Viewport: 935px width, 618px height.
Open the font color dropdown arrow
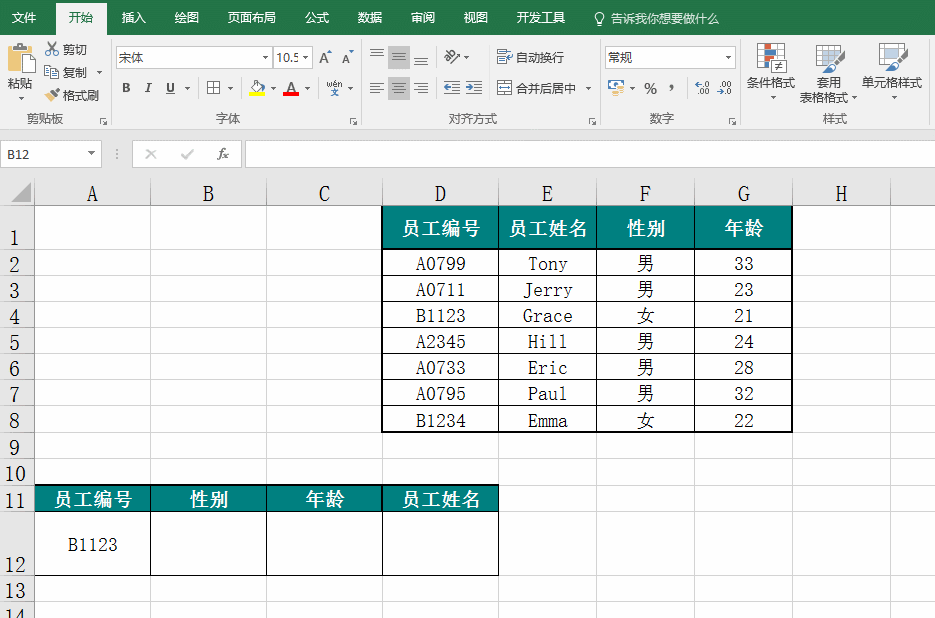[x=308, y=88]
